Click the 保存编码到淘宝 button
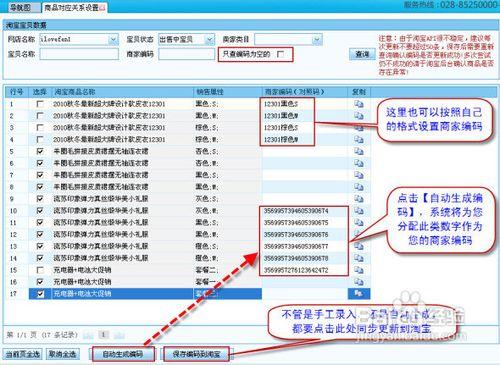Image resolution: width=500 pixels, height=365 pixels. (197, 354)
